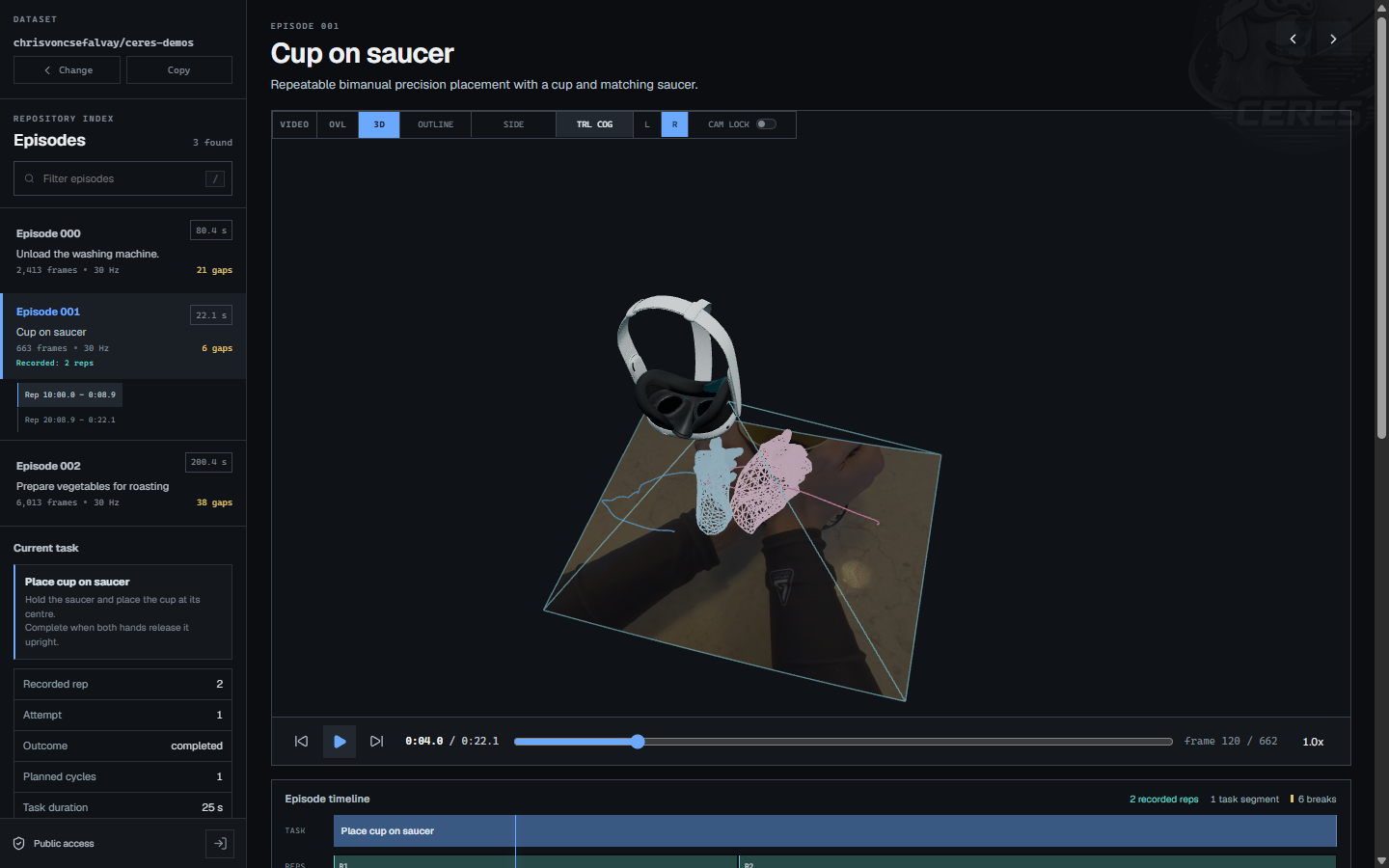
Task: Open Episode 000 Unload the washing machine
Action: [x=123, y=251]
